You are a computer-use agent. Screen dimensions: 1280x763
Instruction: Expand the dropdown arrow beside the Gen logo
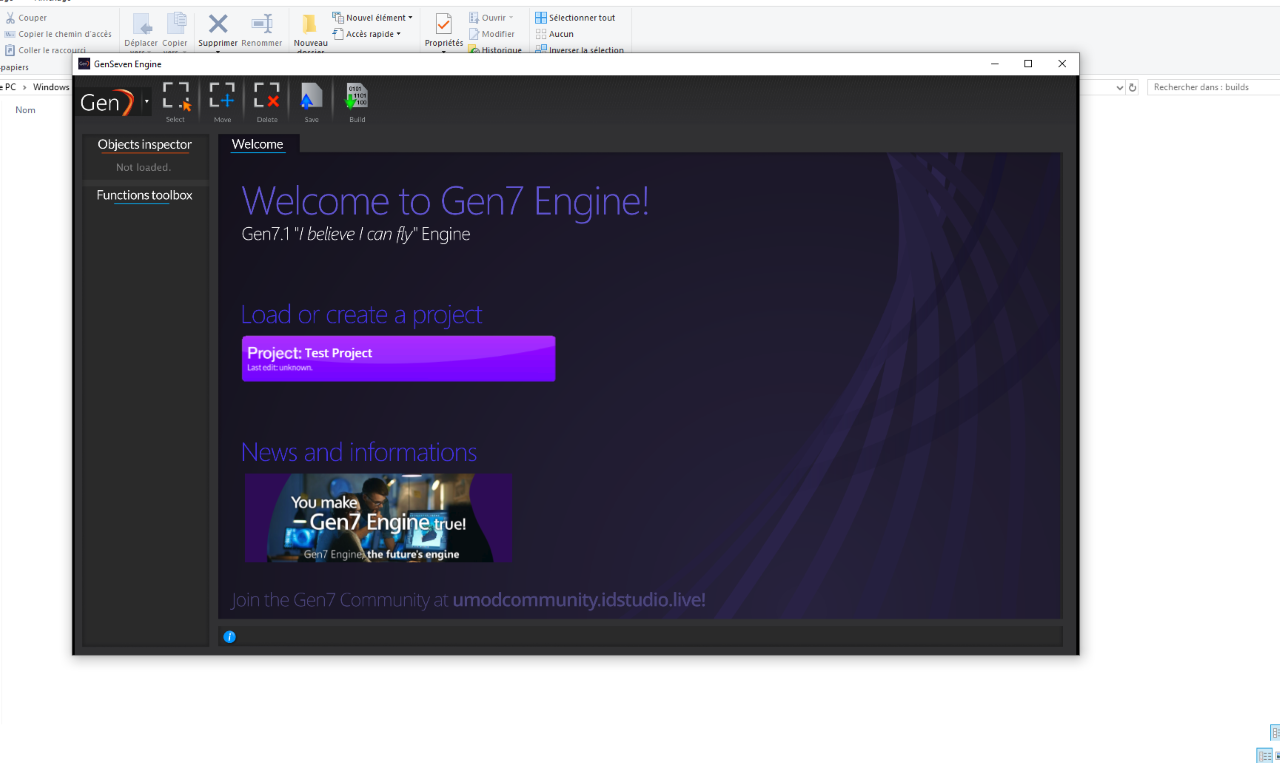tap(147, 101)
